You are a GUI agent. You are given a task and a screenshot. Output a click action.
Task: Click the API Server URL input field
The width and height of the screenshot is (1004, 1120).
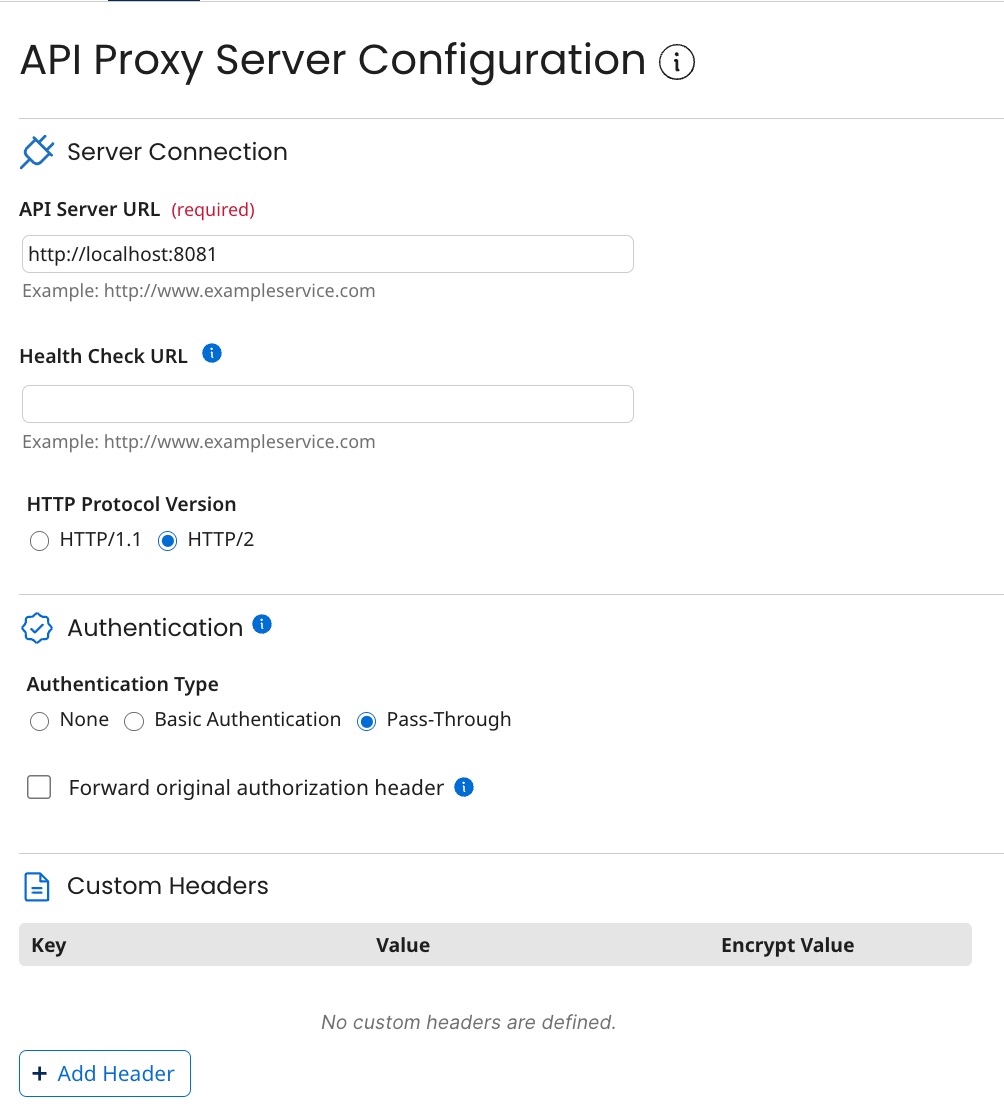click(327, 254)
